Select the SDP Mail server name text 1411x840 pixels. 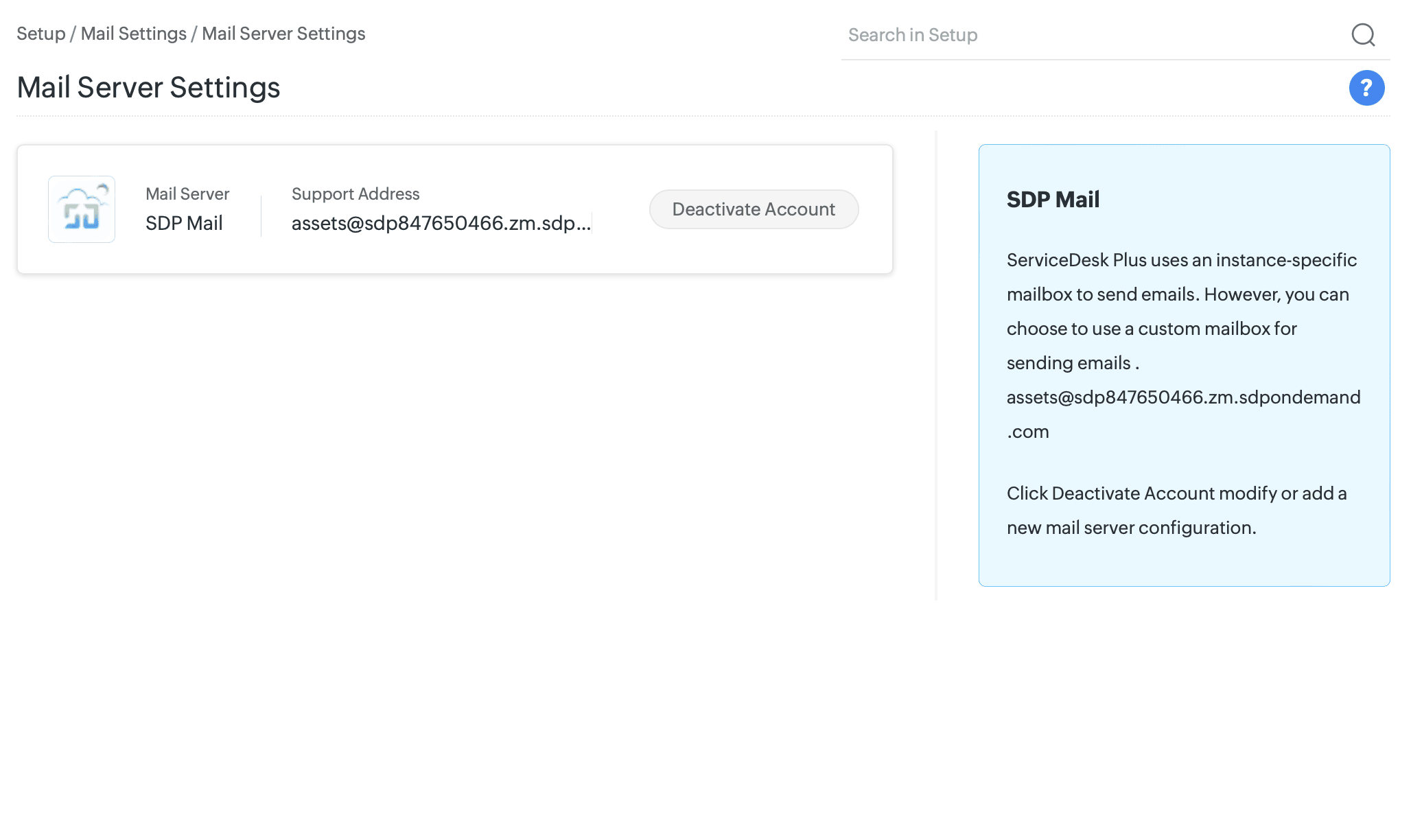[x=184, y=224]
